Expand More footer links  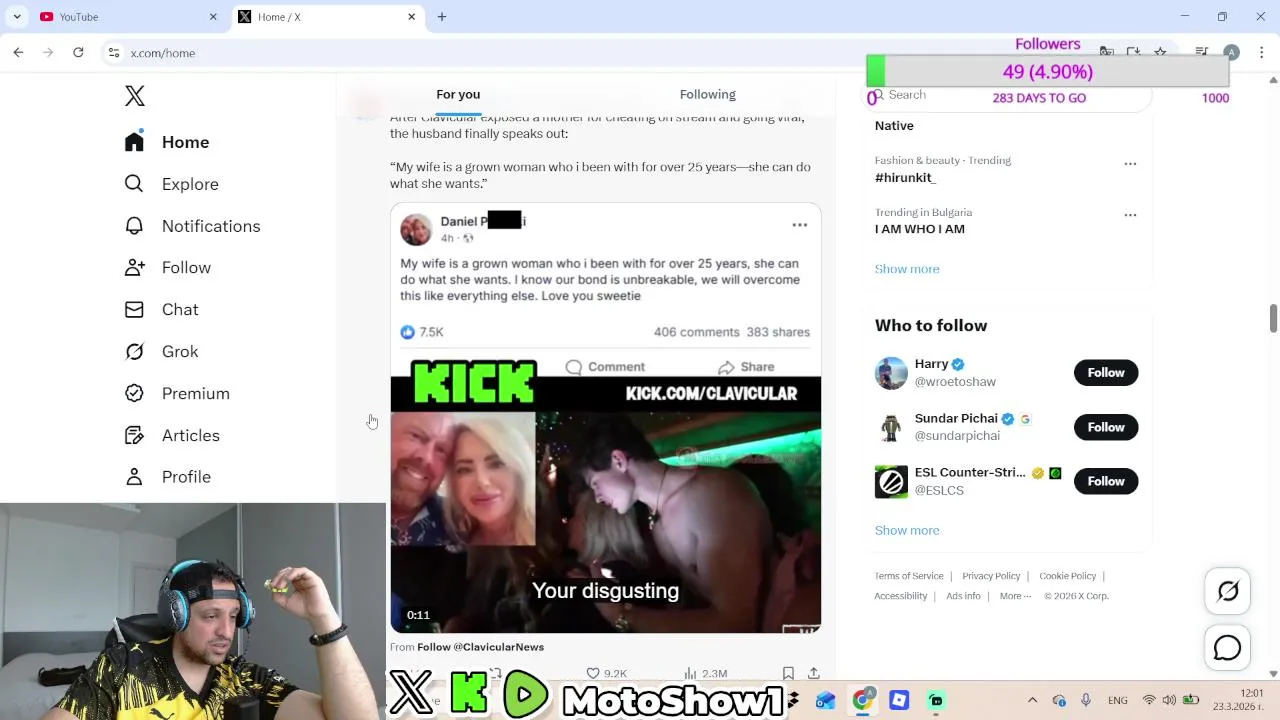(1015, 596)
